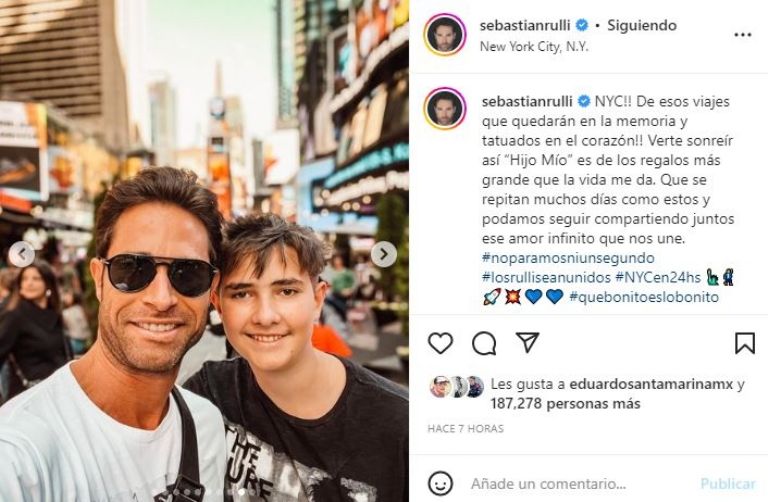The height and width of the screenshot is (502, 768).
Task: Share the post using the paper plane icon
Action: (528, 342)
